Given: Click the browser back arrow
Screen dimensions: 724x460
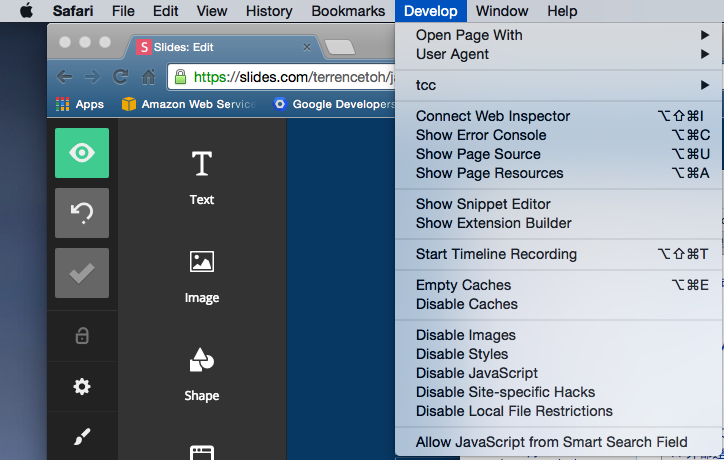Looking at the screenshot, I should point(64,77).
